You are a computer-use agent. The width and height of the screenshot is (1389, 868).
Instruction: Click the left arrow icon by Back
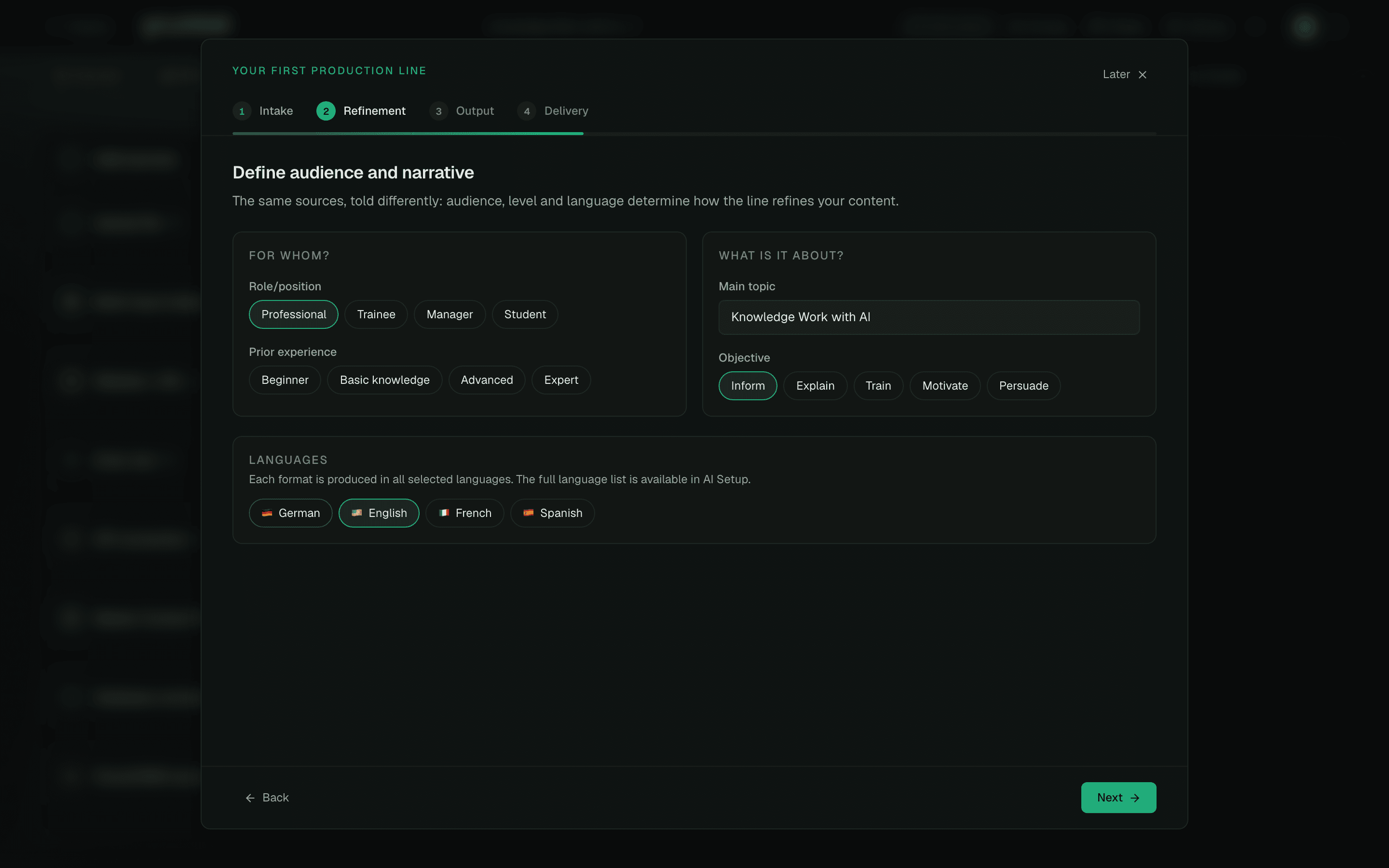250,798
